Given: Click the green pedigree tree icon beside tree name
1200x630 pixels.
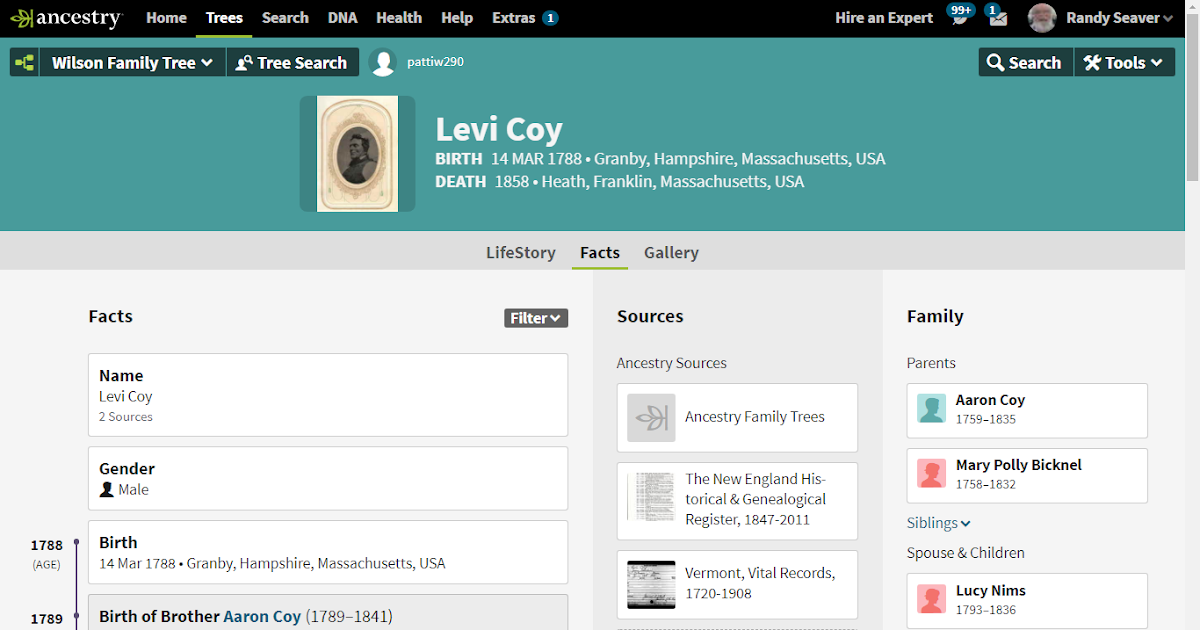Looking at the screenshot, I should (23, 62).
